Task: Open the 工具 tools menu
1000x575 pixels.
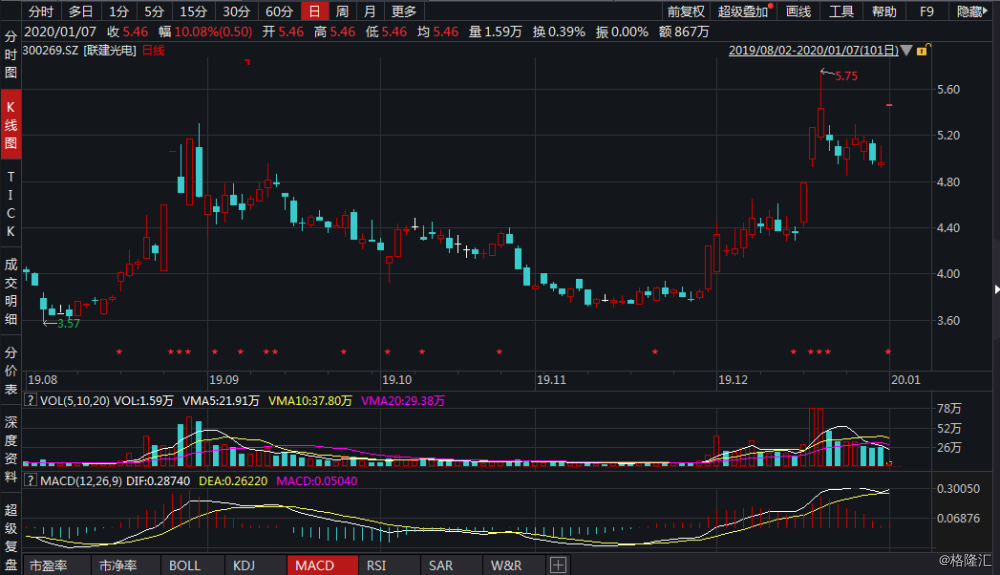Action: 842,12
